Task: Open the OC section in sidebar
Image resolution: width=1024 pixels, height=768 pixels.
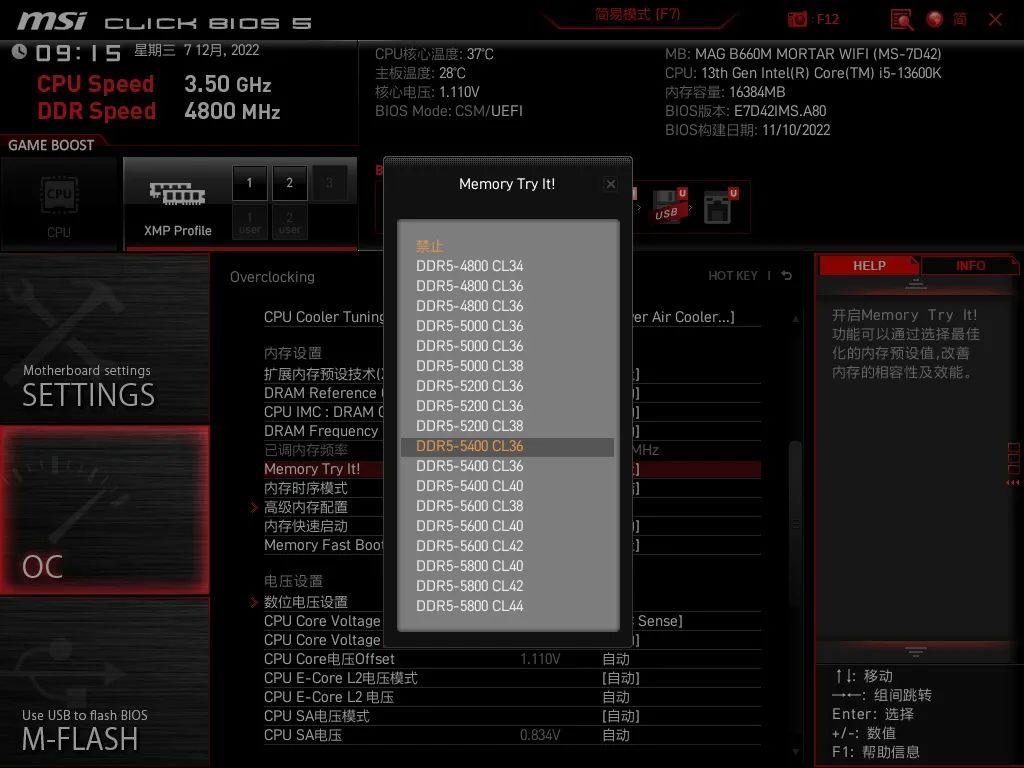Action: coord(104,511)
